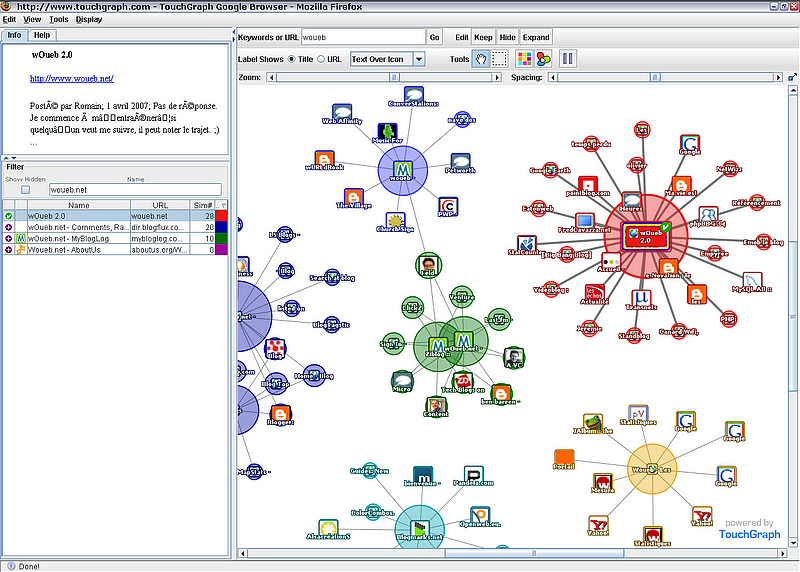Viewport: 800px width, 572px height.
Task: Click the blue woueb MyBlogLog hub node
Action: [402, 170]
